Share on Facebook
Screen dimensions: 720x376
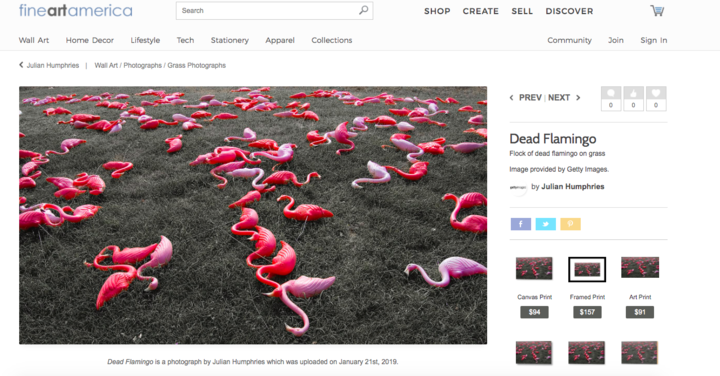(521, 224)
